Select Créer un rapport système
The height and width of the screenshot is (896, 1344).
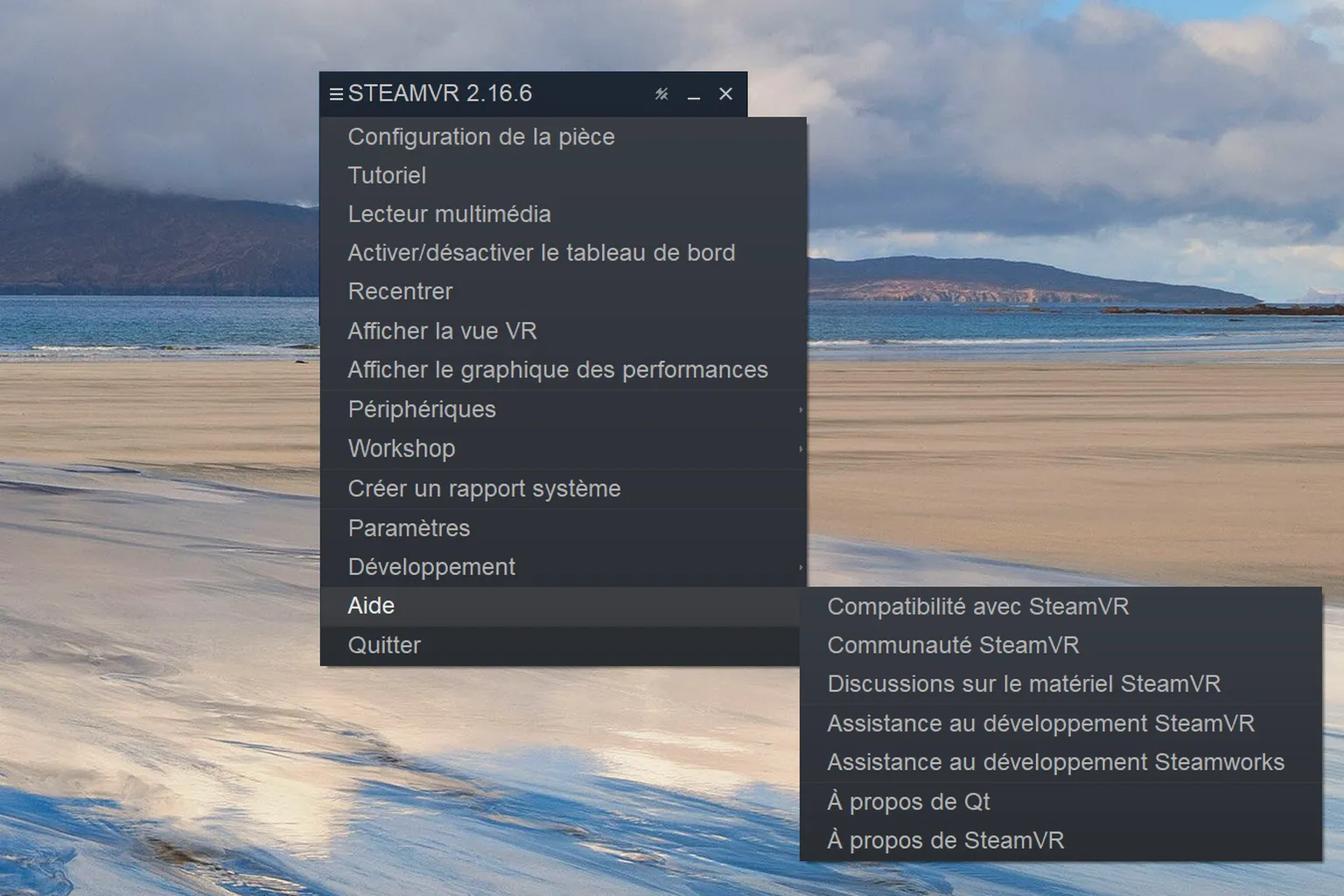coord(563,488)
